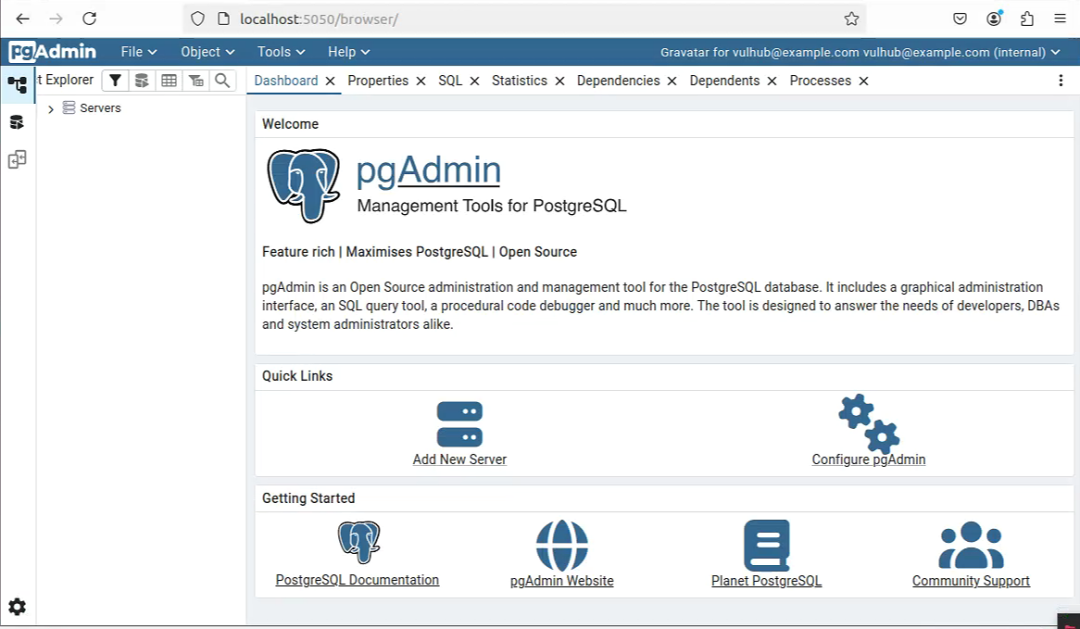Close the SQL tab
This screenshot has height=629, width=1080.
[x=475, y=81]
